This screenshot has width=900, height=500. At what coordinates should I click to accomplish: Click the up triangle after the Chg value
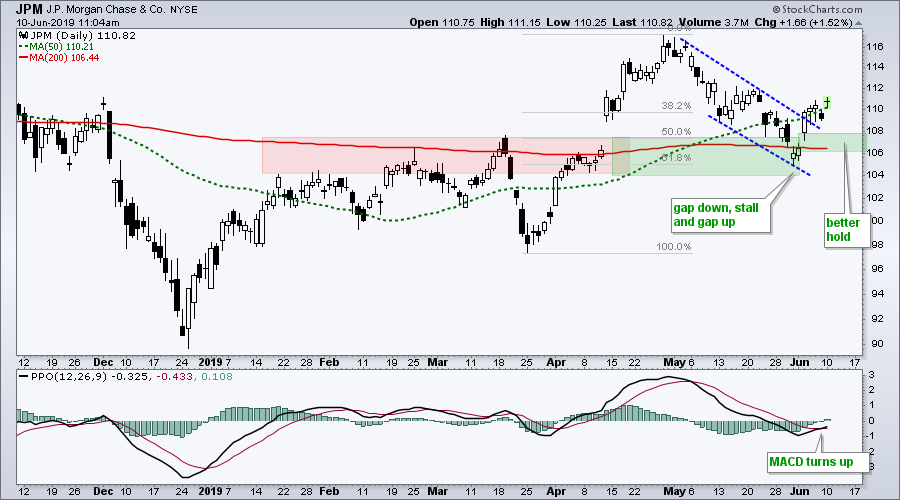click(x=859, y=24)
